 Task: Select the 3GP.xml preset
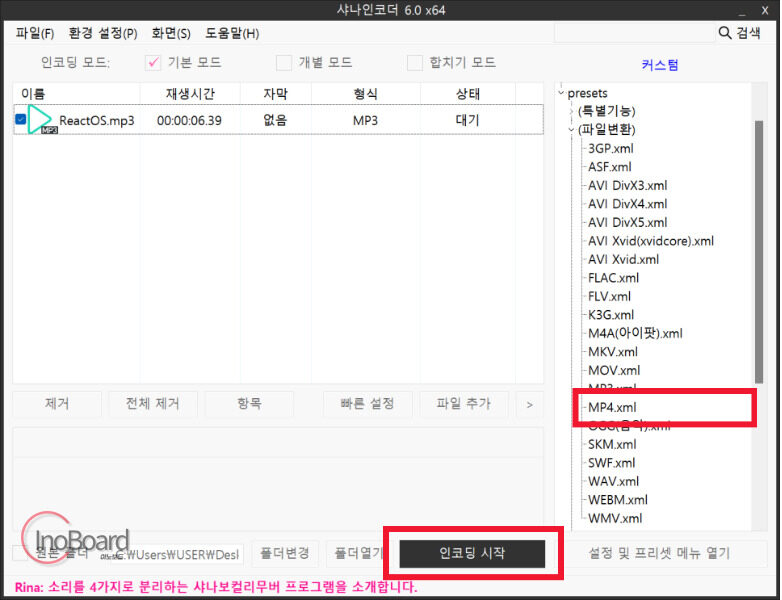(610, 149)
